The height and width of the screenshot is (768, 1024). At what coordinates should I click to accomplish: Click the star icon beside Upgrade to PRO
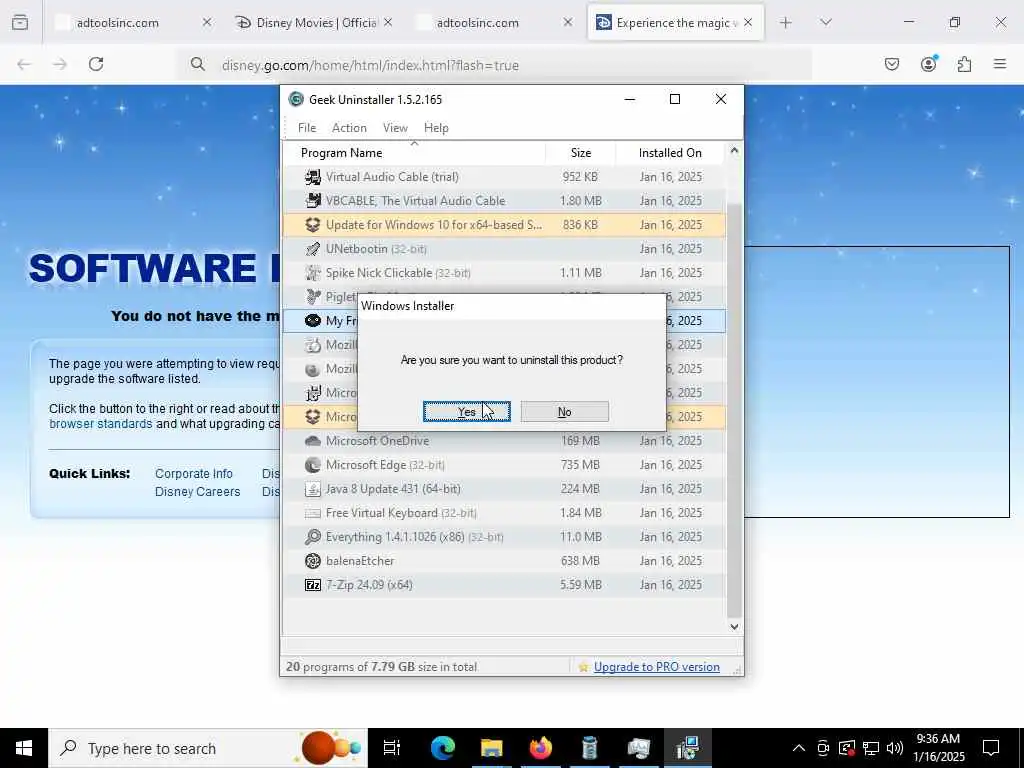tap(583, 667)
